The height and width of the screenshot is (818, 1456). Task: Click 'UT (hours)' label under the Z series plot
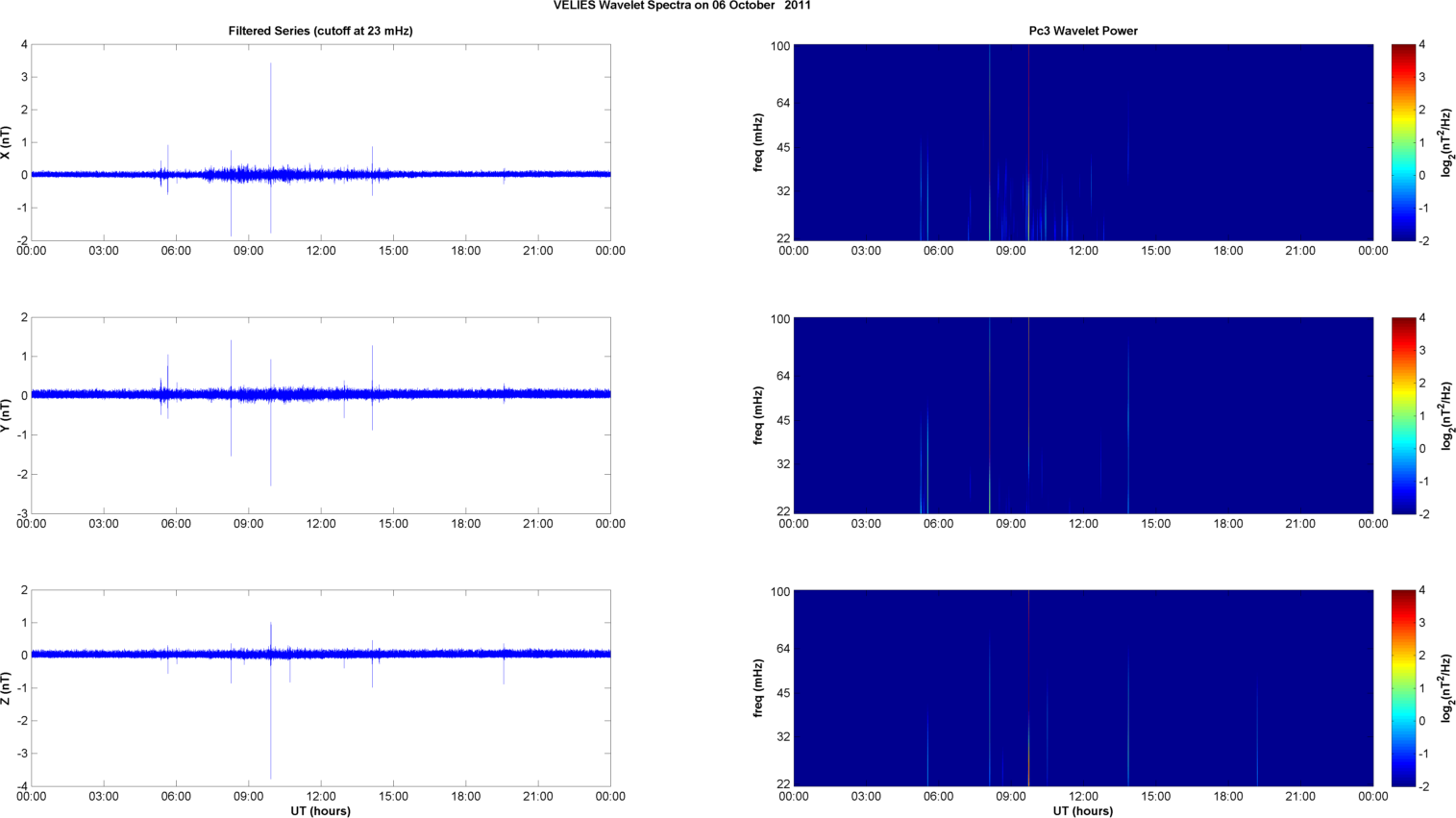click(x=320, y=811)
